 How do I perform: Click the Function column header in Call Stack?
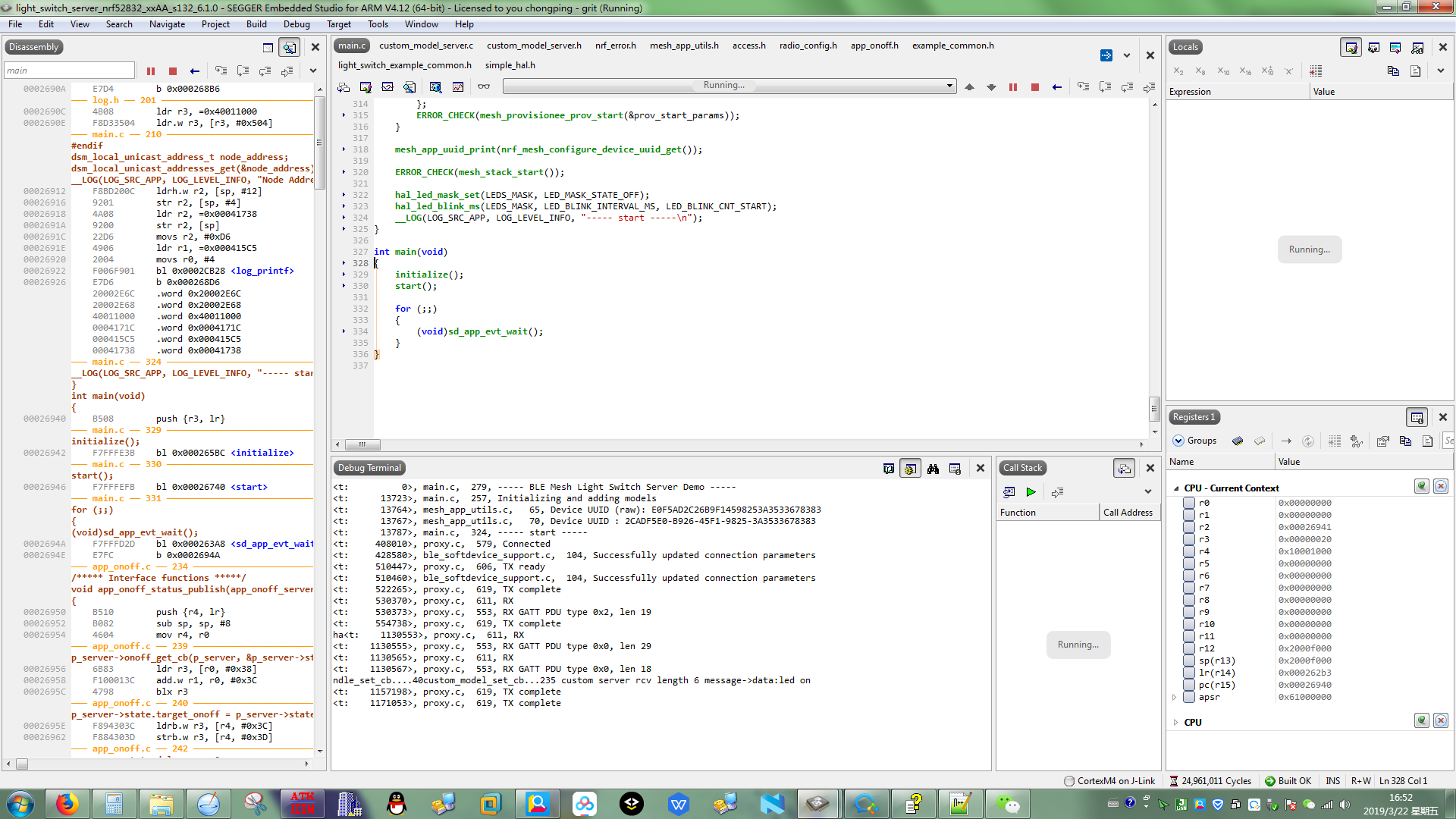coord(1047,513)
